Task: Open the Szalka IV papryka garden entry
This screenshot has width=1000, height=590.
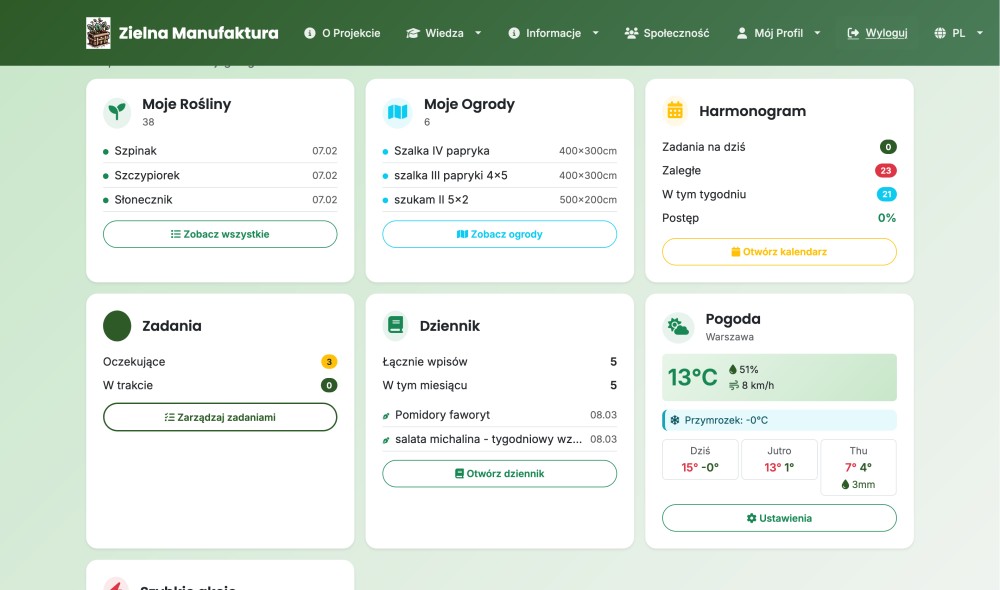Action: coord(442,151)
